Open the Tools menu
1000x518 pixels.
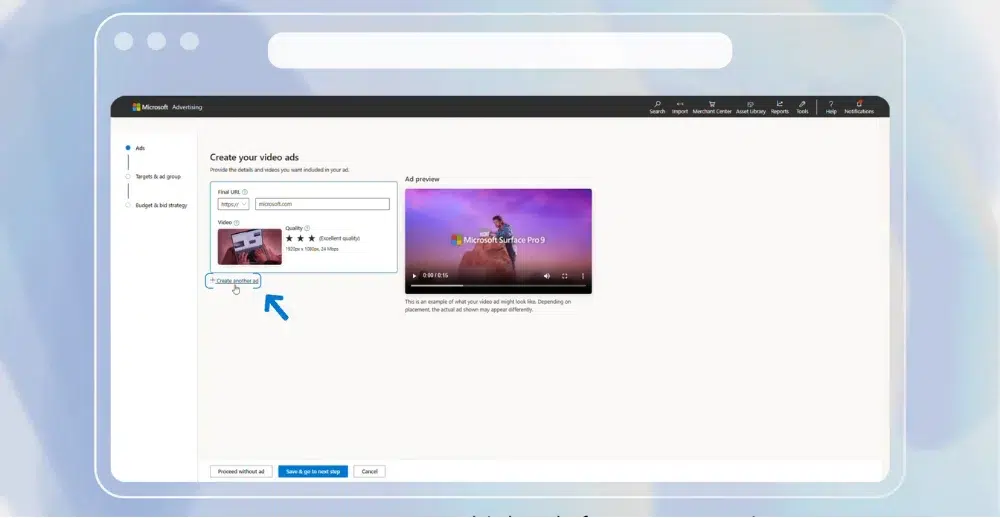coord(802,107)
